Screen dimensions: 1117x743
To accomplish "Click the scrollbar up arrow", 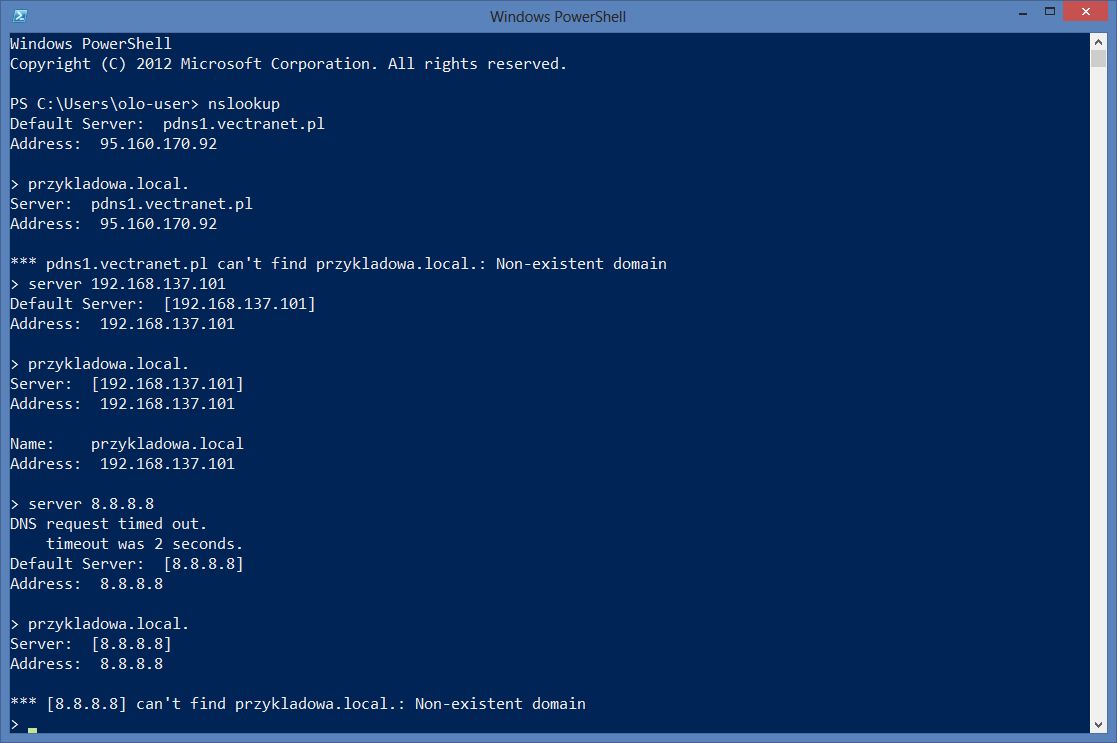I will click(1098, 42).
